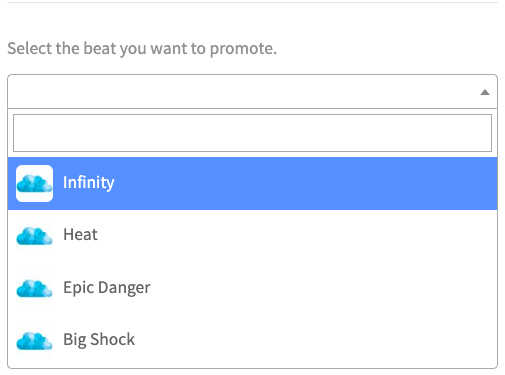Select Big Shock from the dropdown list
Screen dimensions: 505x375
pos(252,341)
